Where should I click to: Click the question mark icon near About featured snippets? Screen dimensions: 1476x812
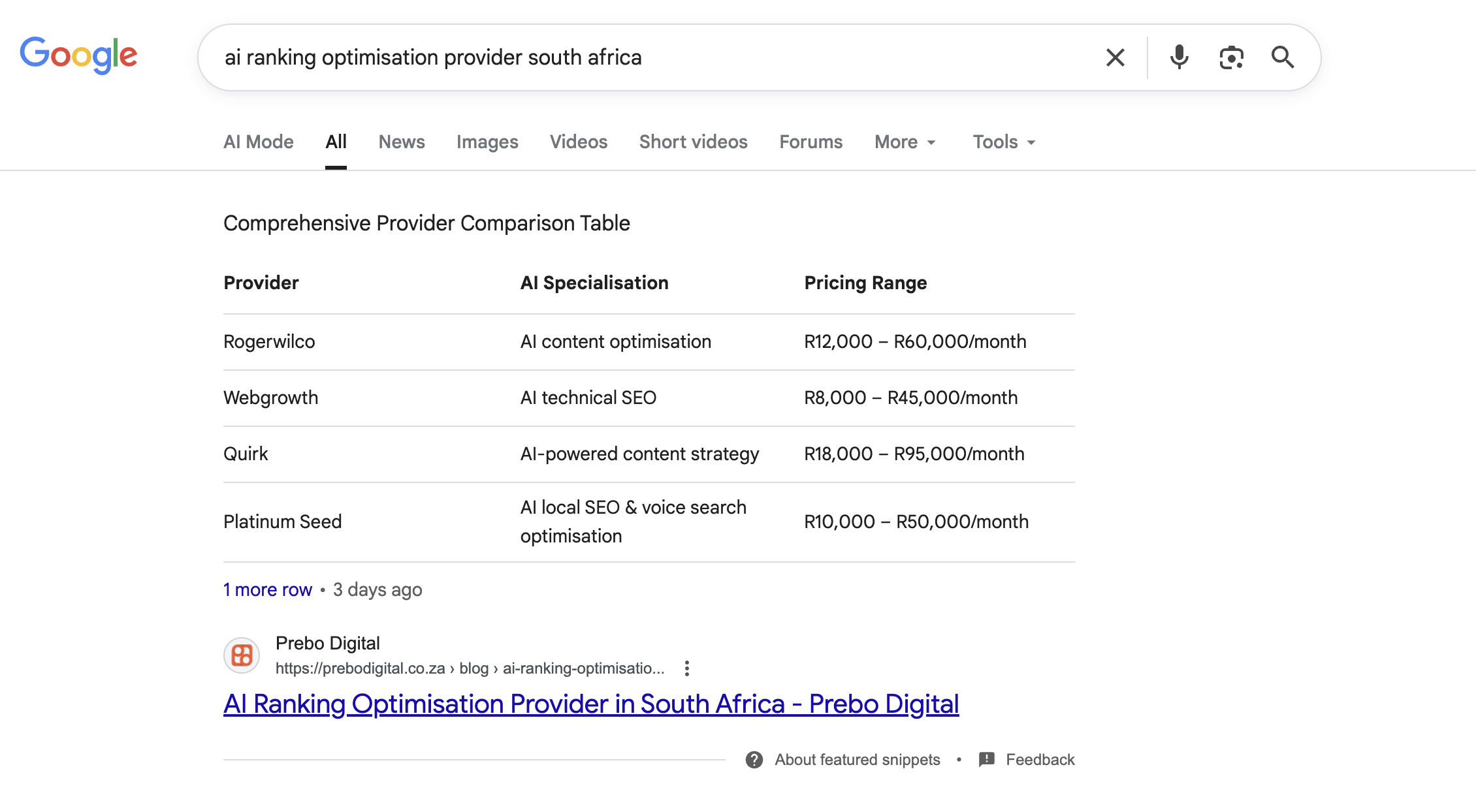754,759
